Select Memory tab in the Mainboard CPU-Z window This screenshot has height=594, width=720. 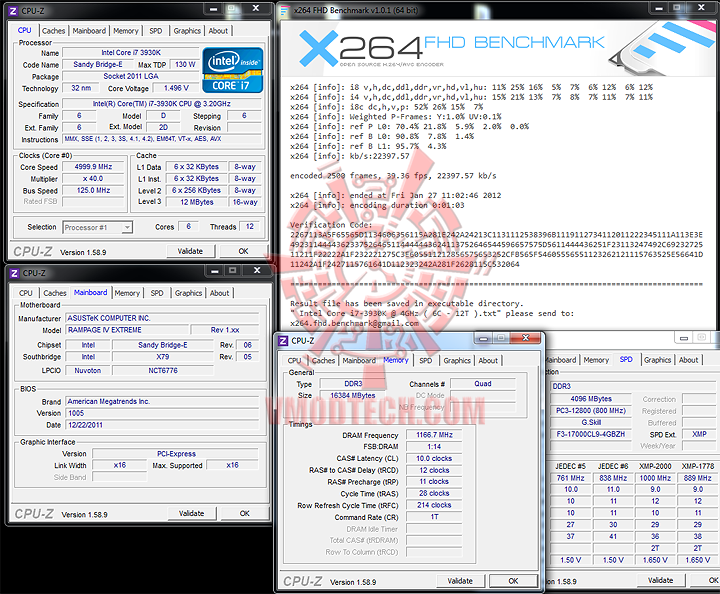(127, 293)
